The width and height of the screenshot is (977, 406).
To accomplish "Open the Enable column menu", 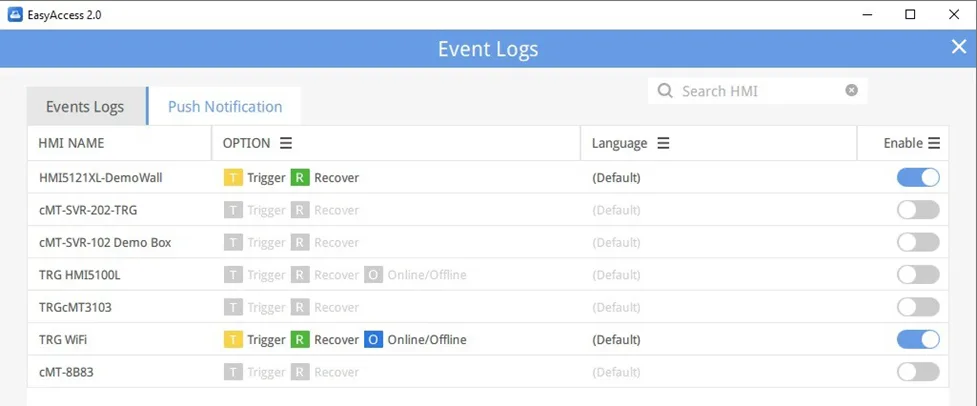I will tap(933, 143).
